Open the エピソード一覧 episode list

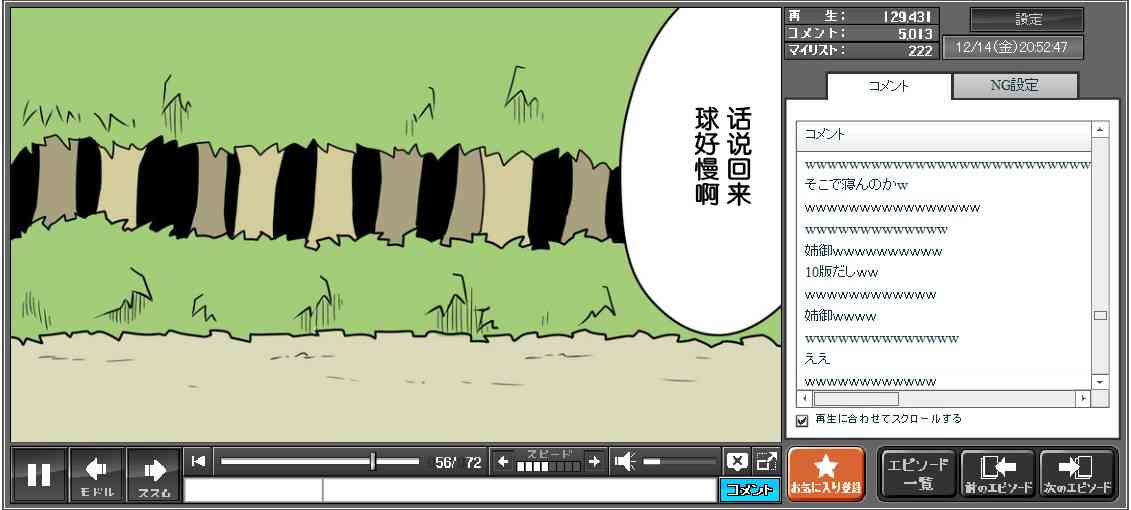tap(917, 474)
